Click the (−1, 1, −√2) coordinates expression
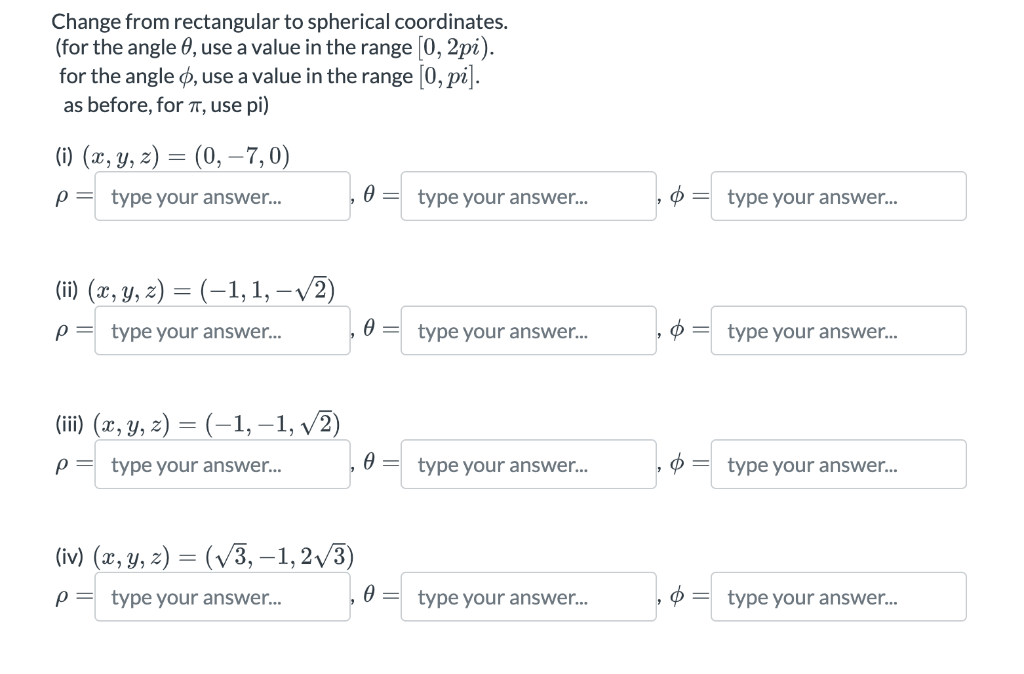 point(268,290)
